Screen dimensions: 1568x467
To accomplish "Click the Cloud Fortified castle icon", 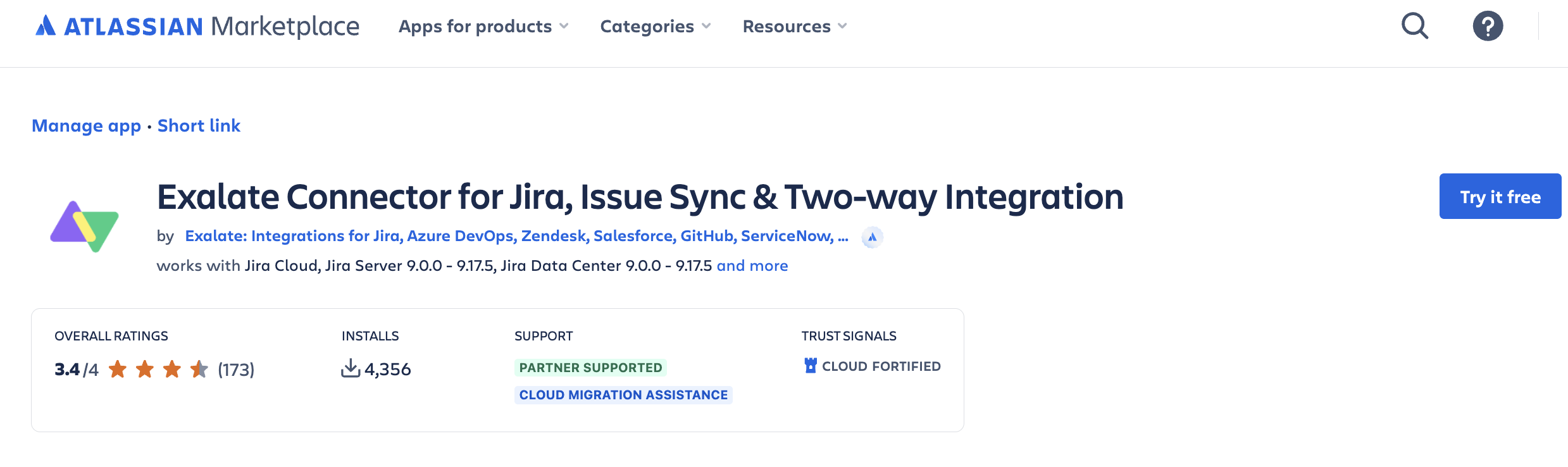I will pyautogui.click(x=810, y=365).
